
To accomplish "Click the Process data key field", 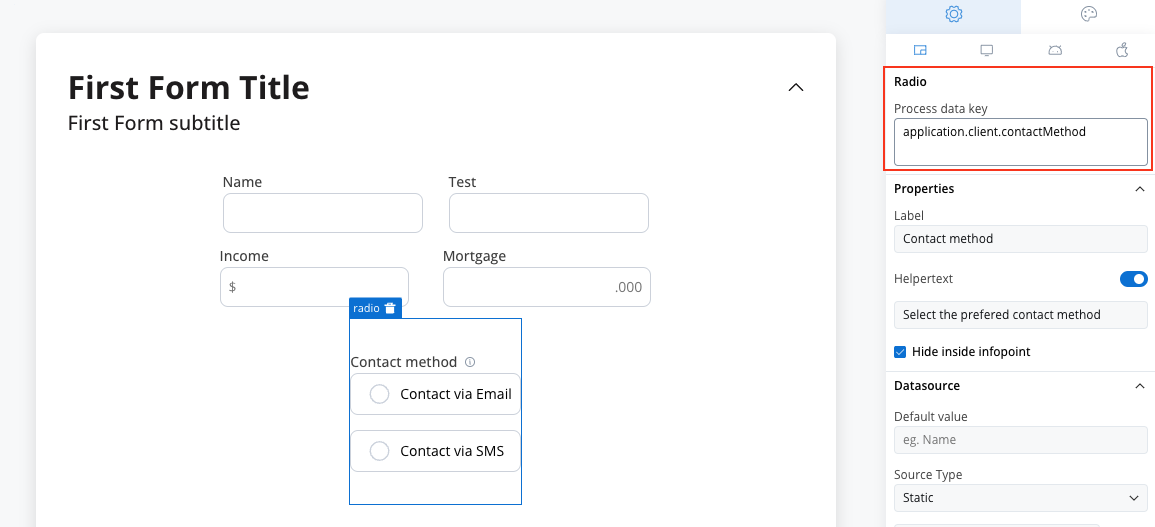I will [1020, 142].
